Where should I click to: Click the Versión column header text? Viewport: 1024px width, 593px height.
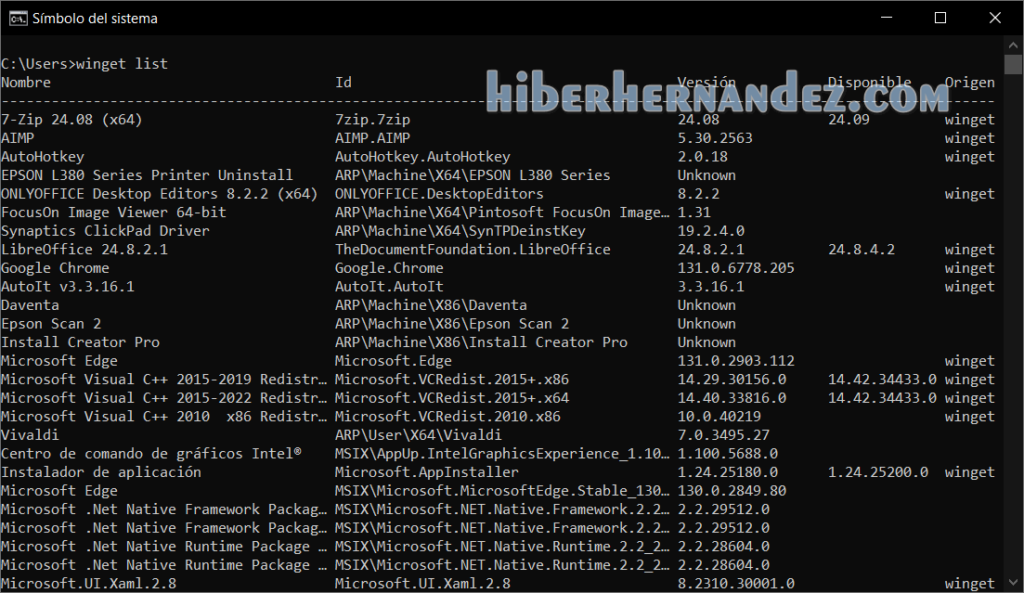pyautogui.click(x=705, y=81)
